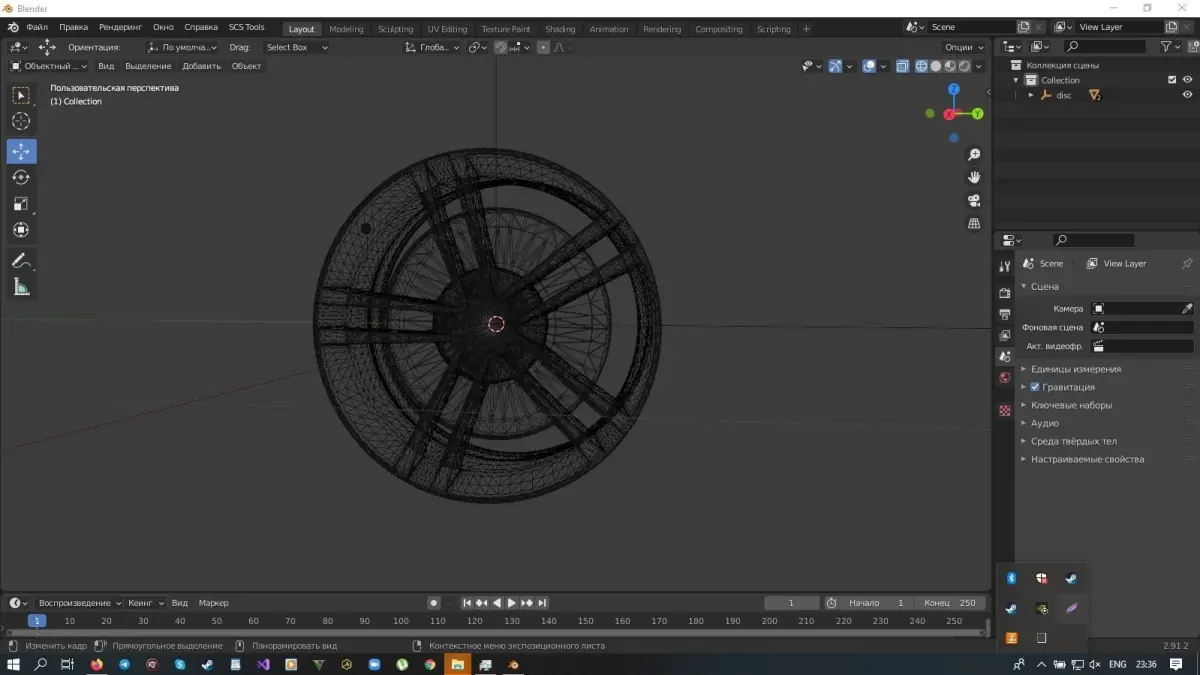Toggle viewport overlays display
1200x675 pixels.
point(869,66)
